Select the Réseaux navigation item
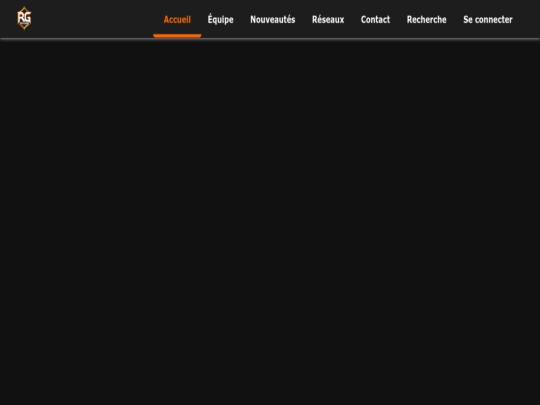Image resolution: width=540 pixels, height=405 pixels. click(x=328, y=20)
